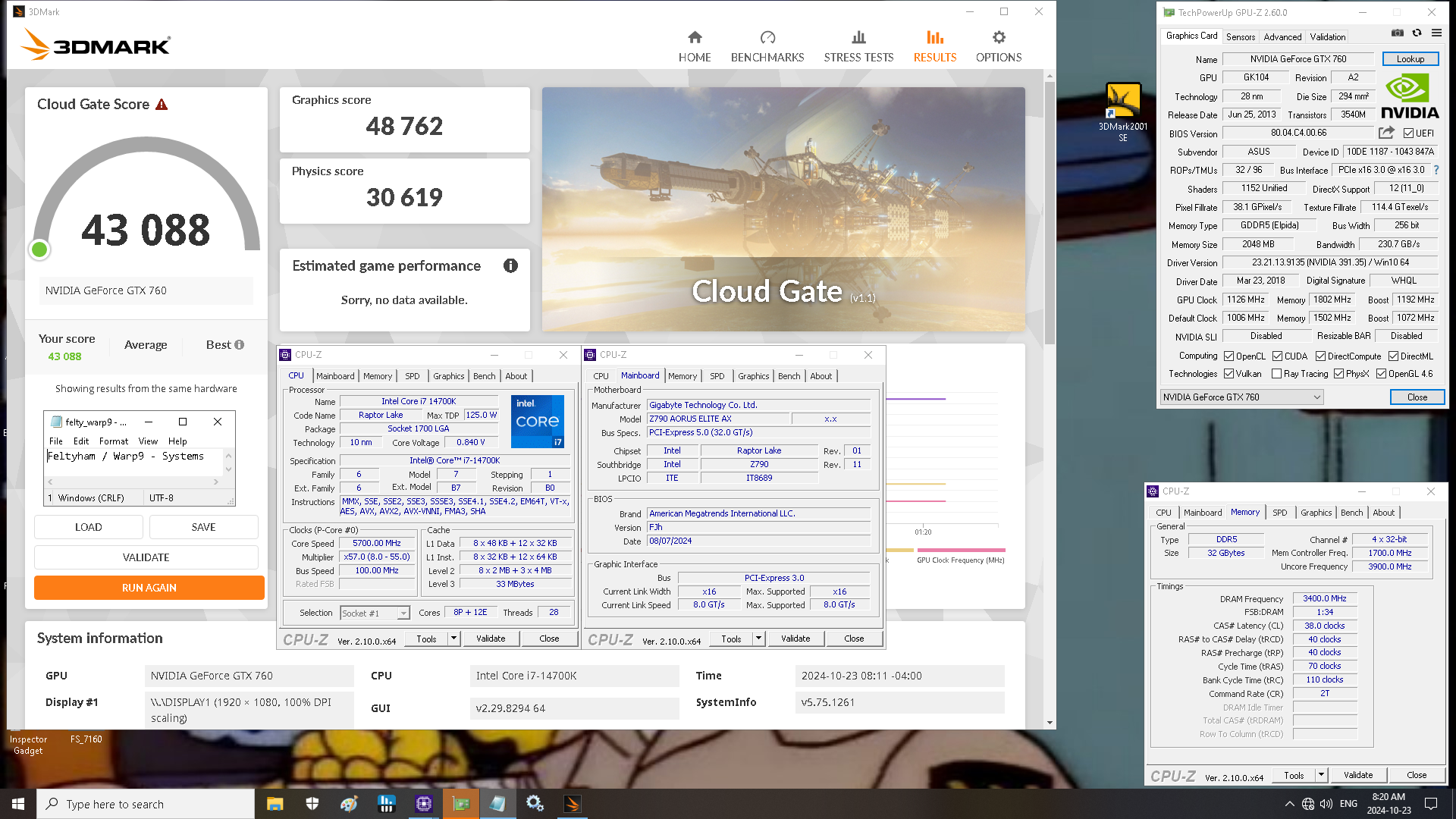Open the Paint palette icon on taskbar
1456x819 pixels.
349,804
